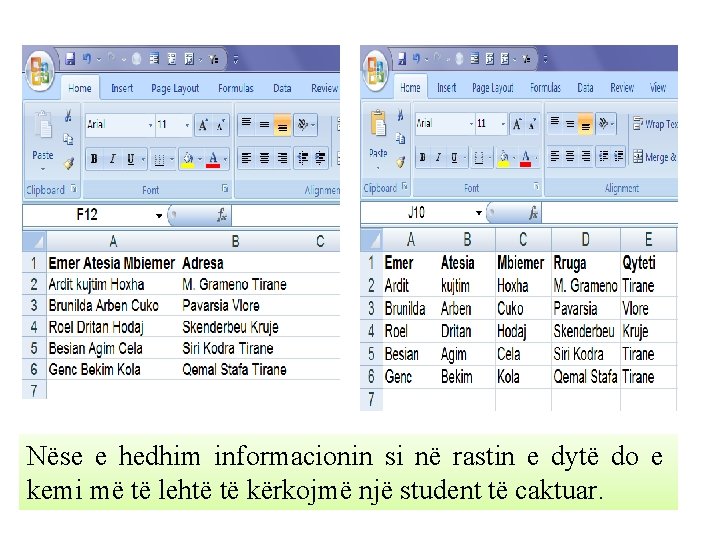Expand Clipboard dialog launcher in left window
Screen dimensions: 720x540
73,189
